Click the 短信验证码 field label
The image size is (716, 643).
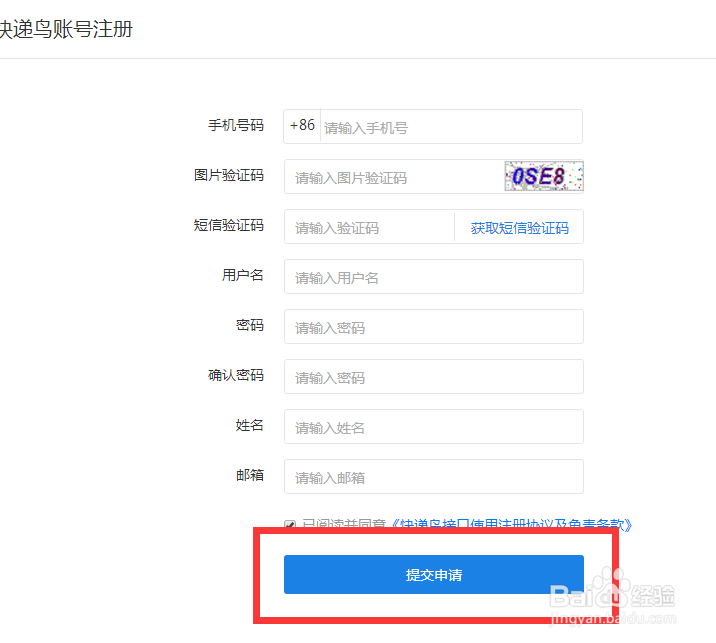tap(229, 225)
